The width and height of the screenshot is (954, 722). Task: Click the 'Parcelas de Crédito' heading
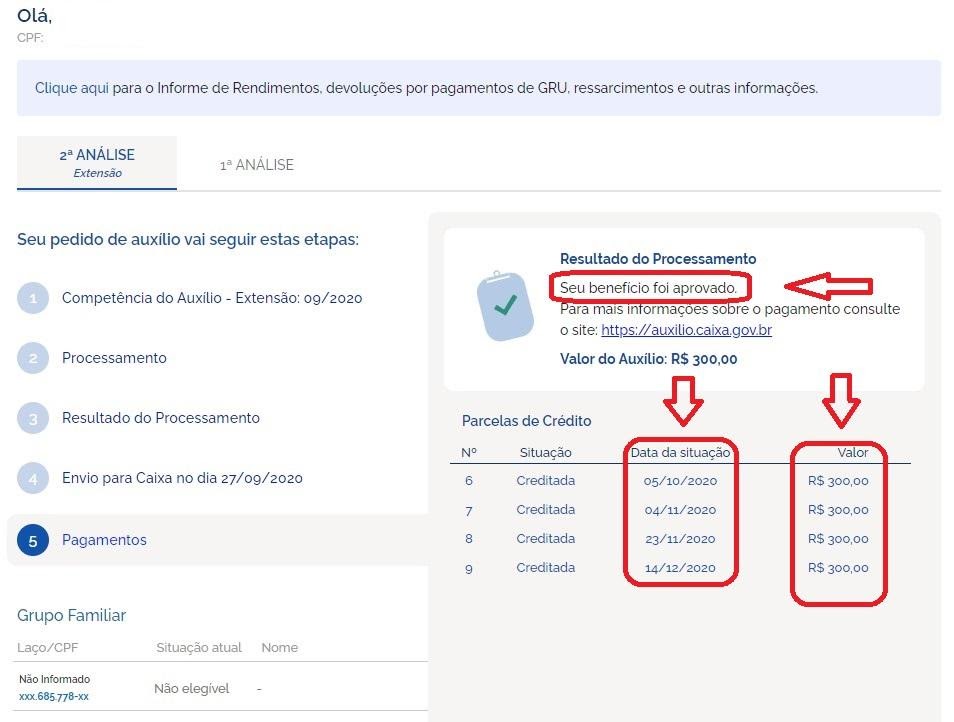526,421
